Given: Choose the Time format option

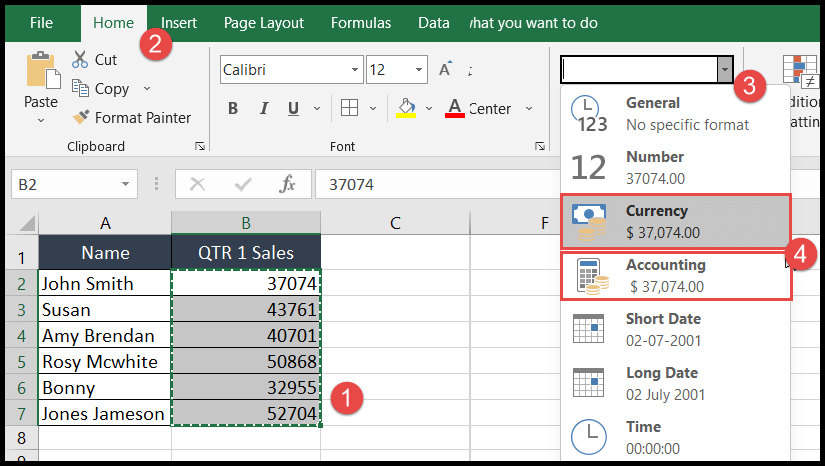Looking at the screenshot, I should (x=676, y=438).
